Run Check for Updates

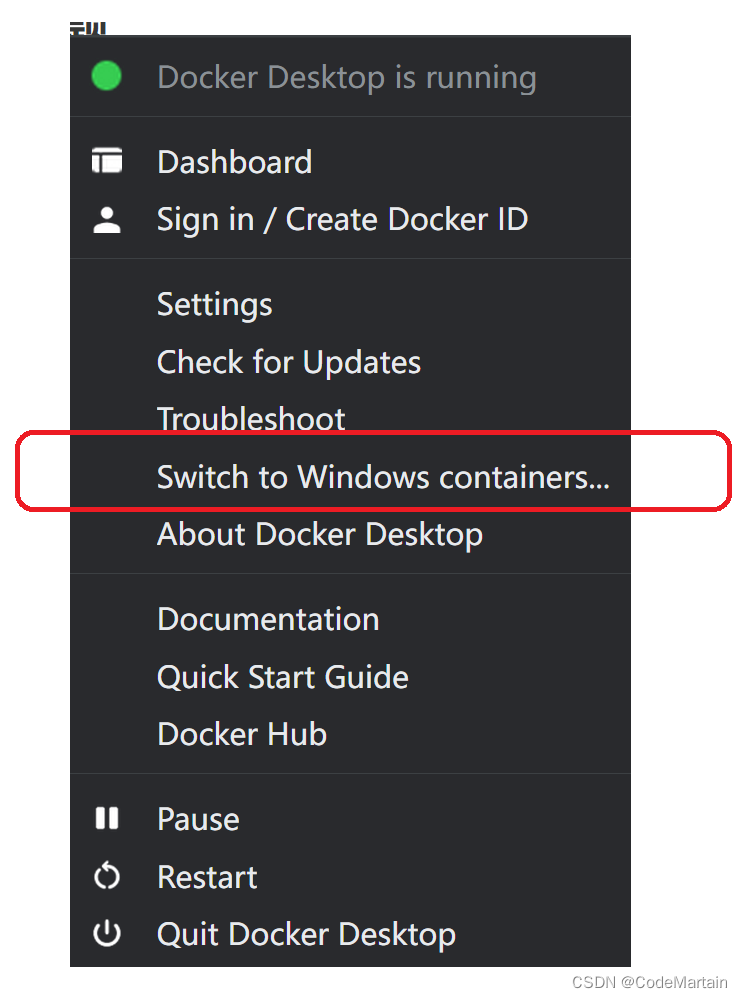[288, 362]
